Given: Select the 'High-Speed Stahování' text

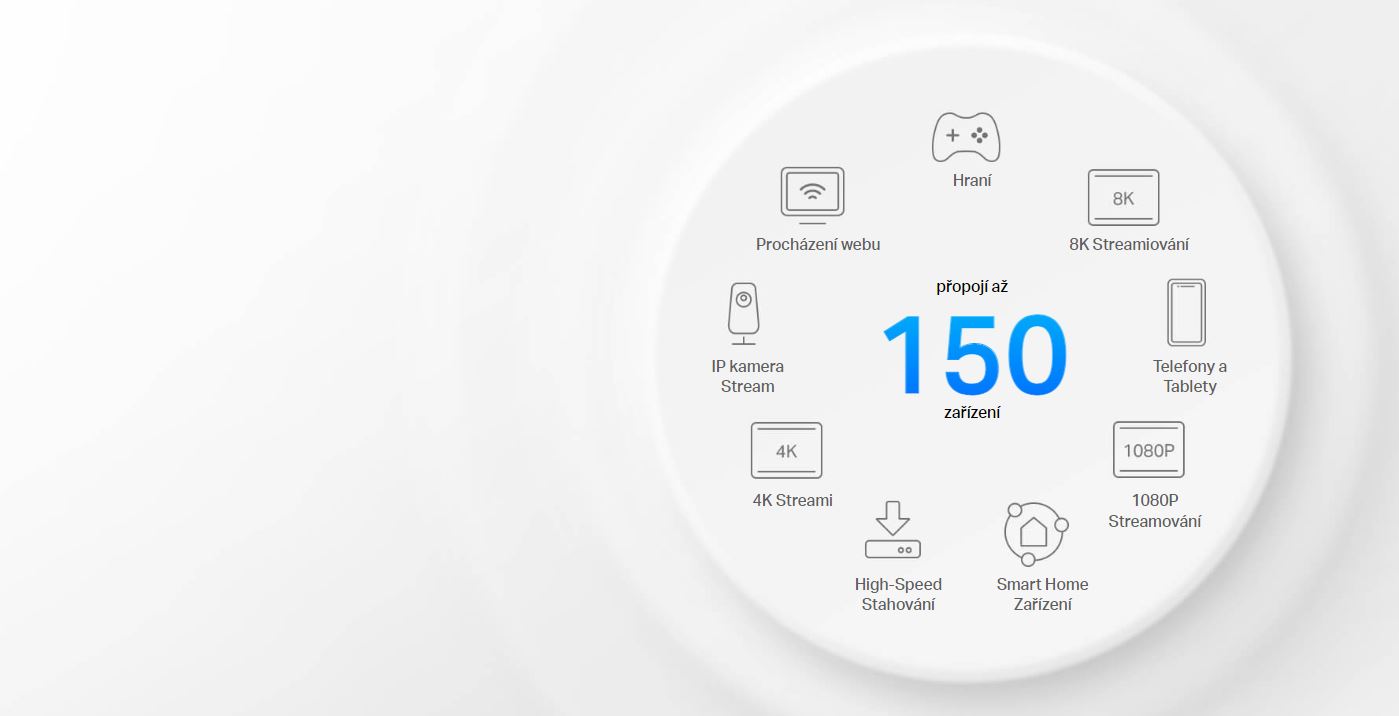Looking at the screenshot, I should pos(898,595).
